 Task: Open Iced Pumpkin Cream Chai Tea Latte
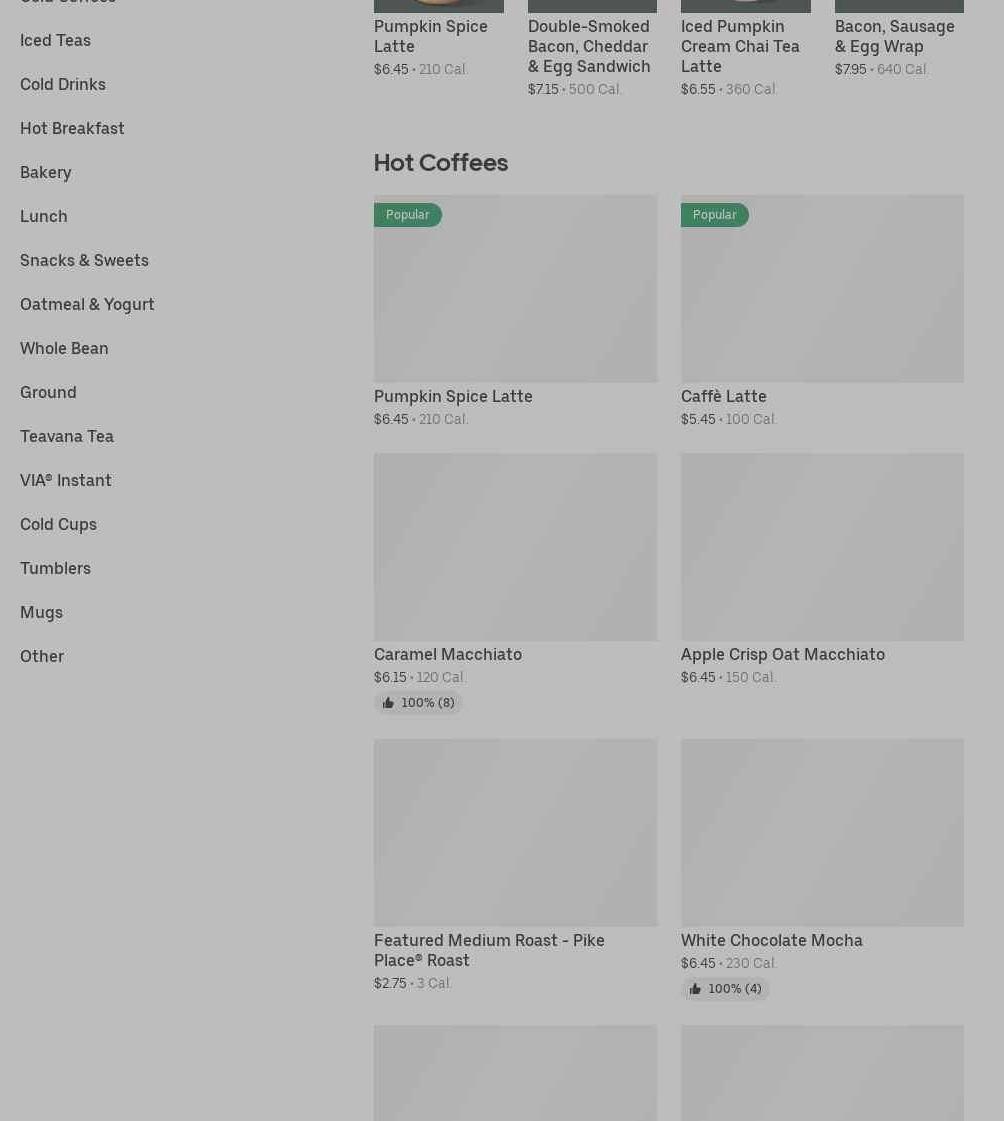(740, 46)
